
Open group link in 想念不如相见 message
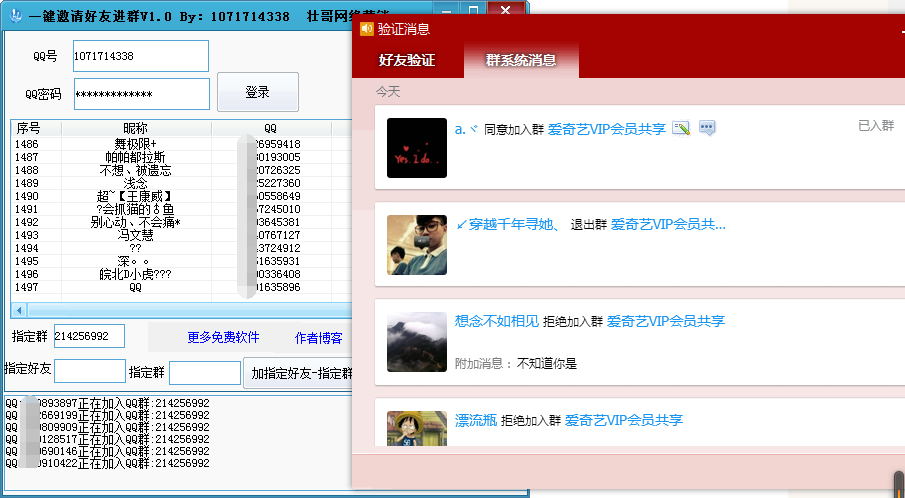(x=665, y=321)
